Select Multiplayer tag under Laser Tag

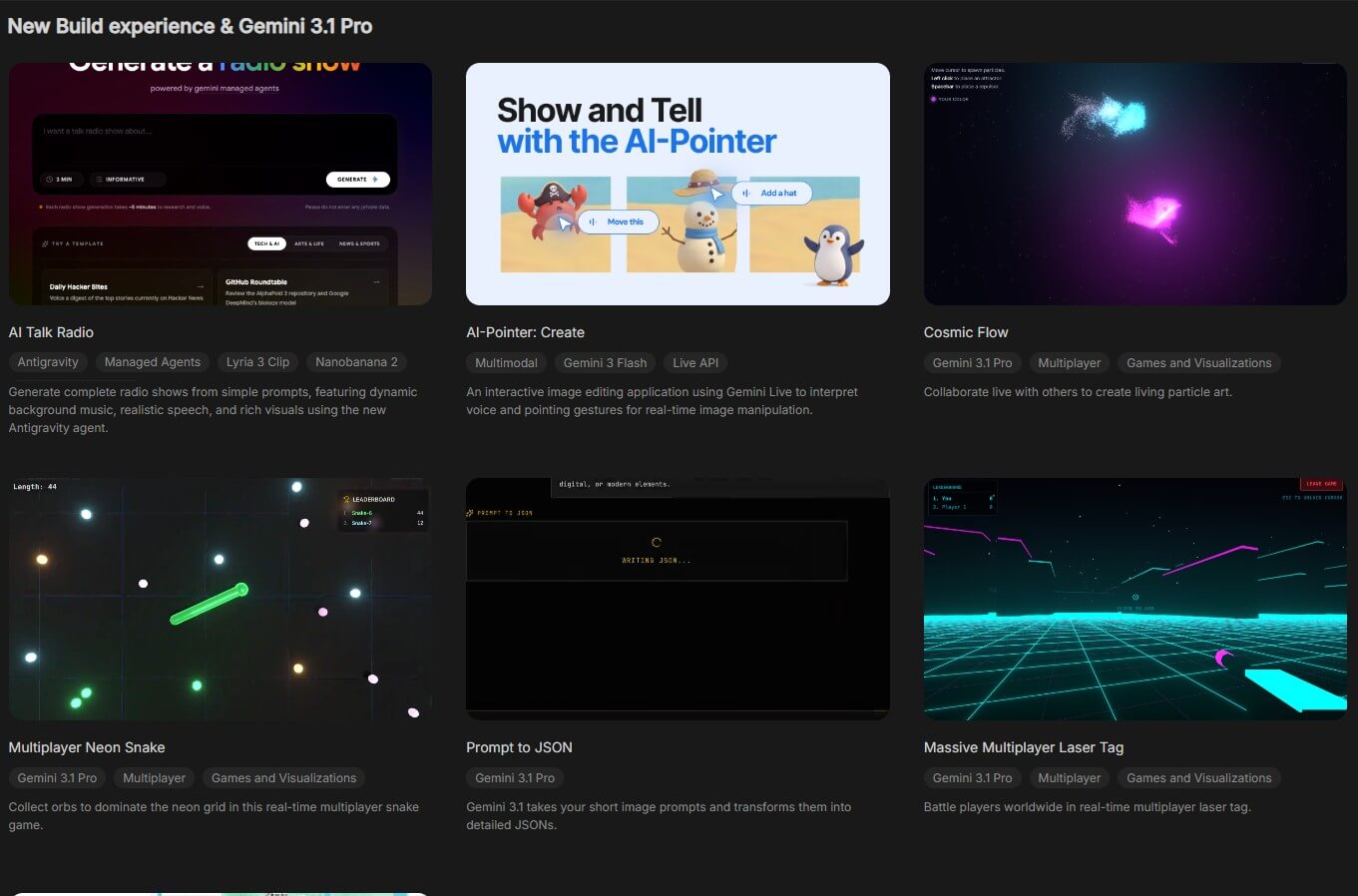coord(1070,778)
